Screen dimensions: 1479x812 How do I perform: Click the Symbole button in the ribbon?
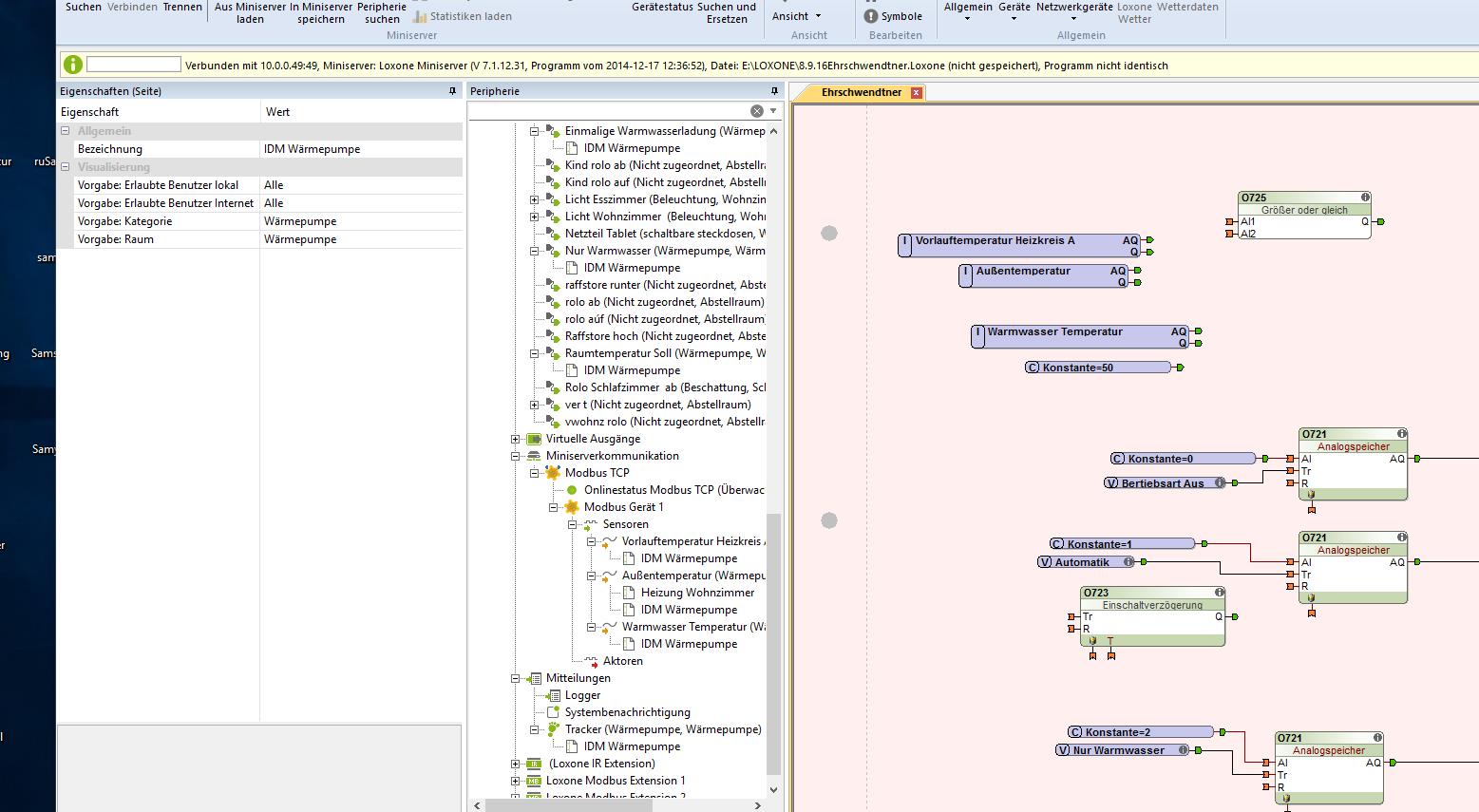click(x=893, y=16)
